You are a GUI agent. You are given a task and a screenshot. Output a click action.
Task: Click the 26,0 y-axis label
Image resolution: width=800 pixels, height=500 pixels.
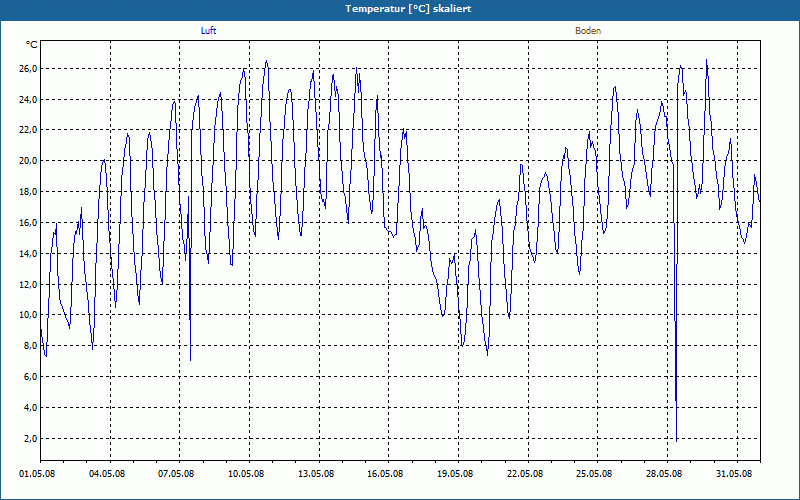(29, 68)
